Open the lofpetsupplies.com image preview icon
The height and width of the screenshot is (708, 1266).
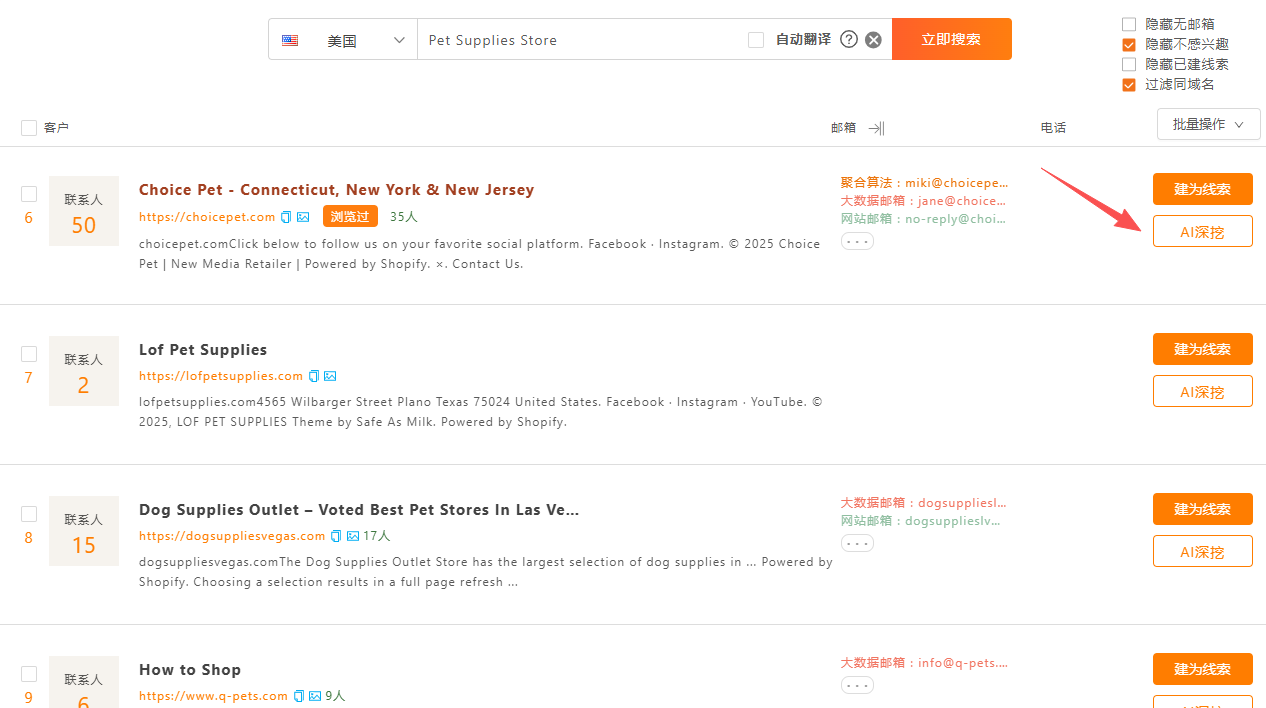pyautogui.click(x=330, y=376)
